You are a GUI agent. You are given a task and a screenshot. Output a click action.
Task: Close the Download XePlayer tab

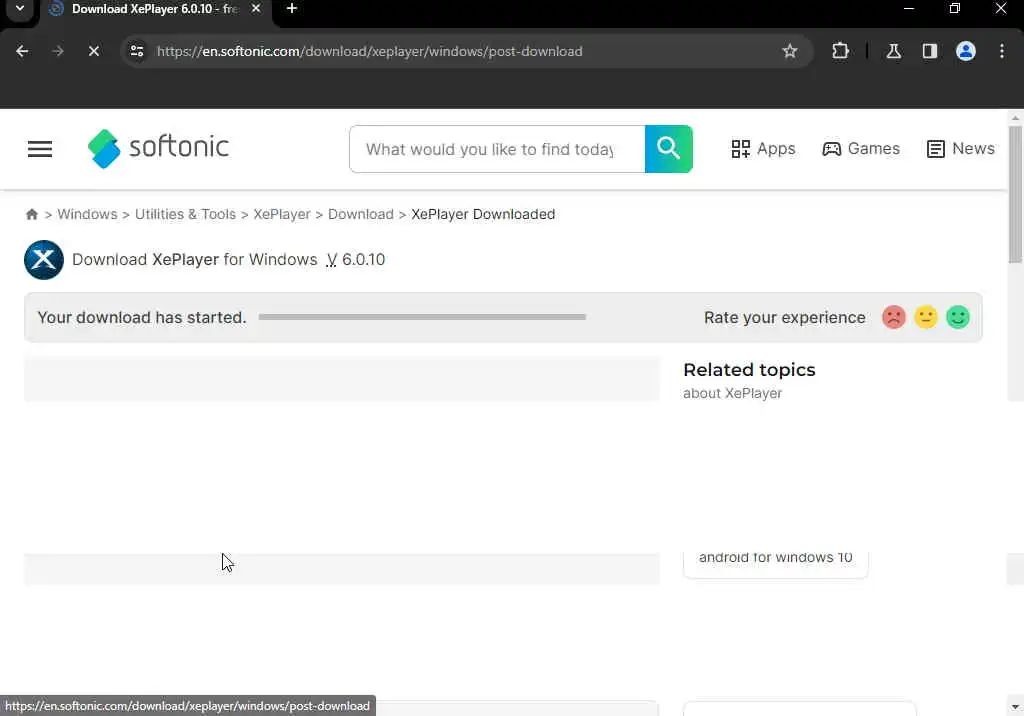point(256,8)
